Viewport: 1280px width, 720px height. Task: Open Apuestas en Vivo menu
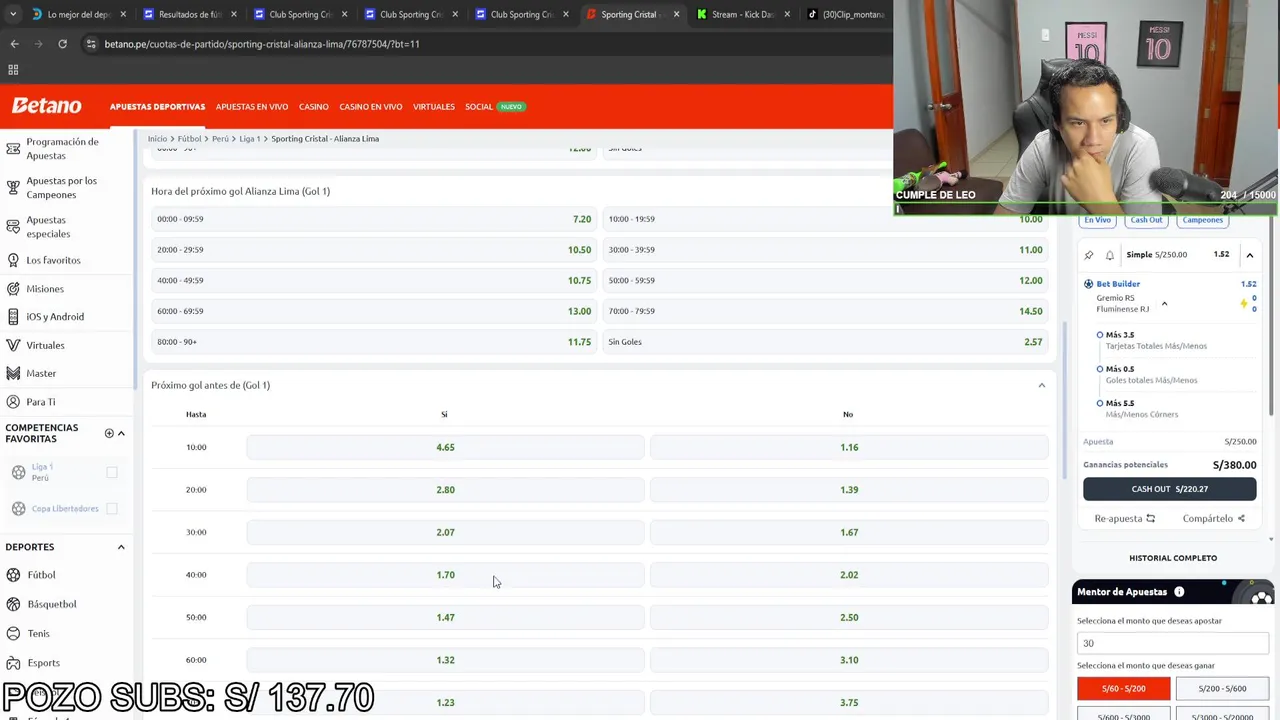252,106
